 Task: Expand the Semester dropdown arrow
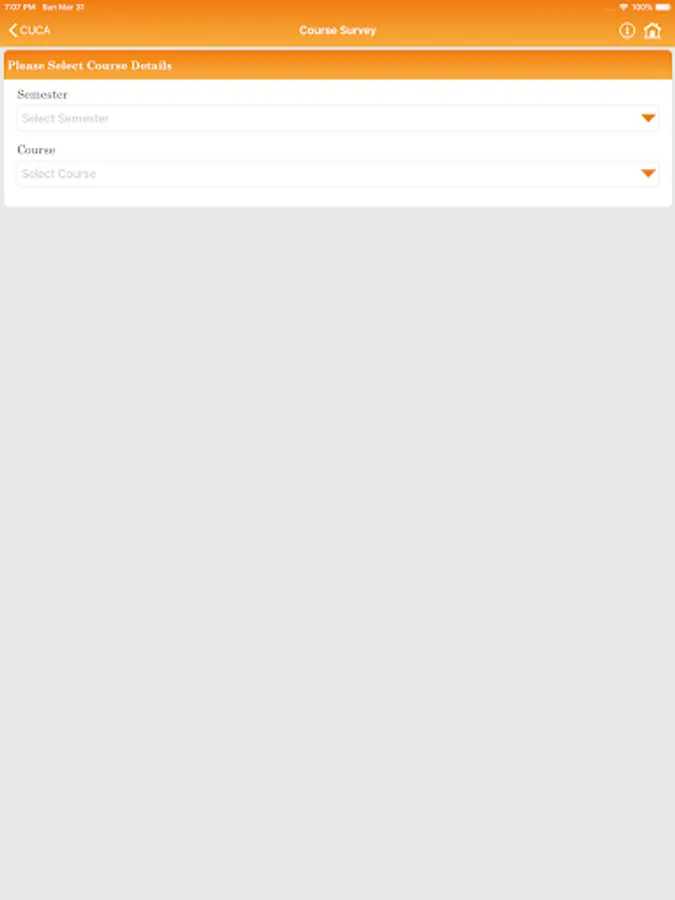point(648,118)
